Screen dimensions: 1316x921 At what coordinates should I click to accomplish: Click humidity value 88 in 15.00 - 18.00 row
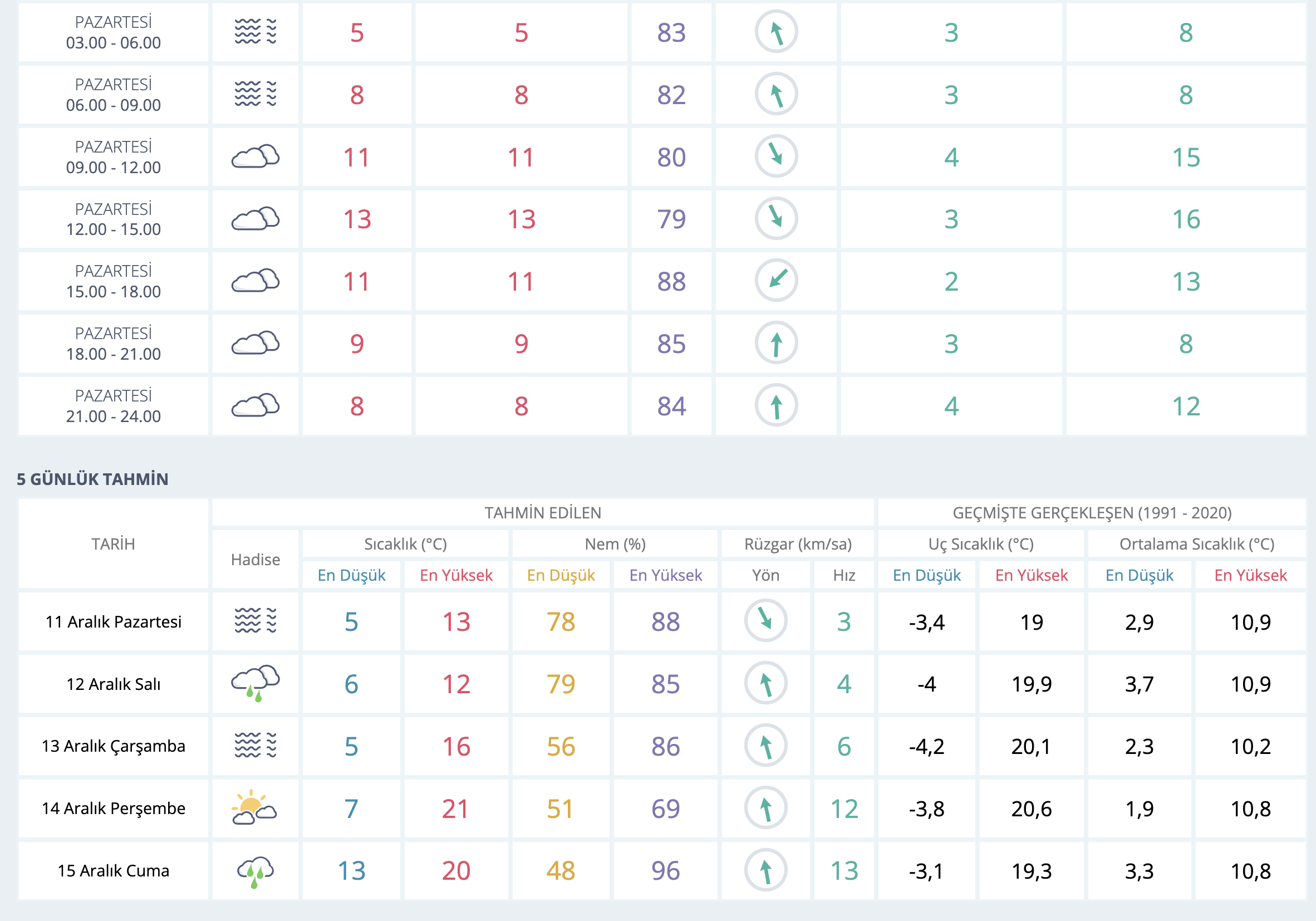pos(671,282)
